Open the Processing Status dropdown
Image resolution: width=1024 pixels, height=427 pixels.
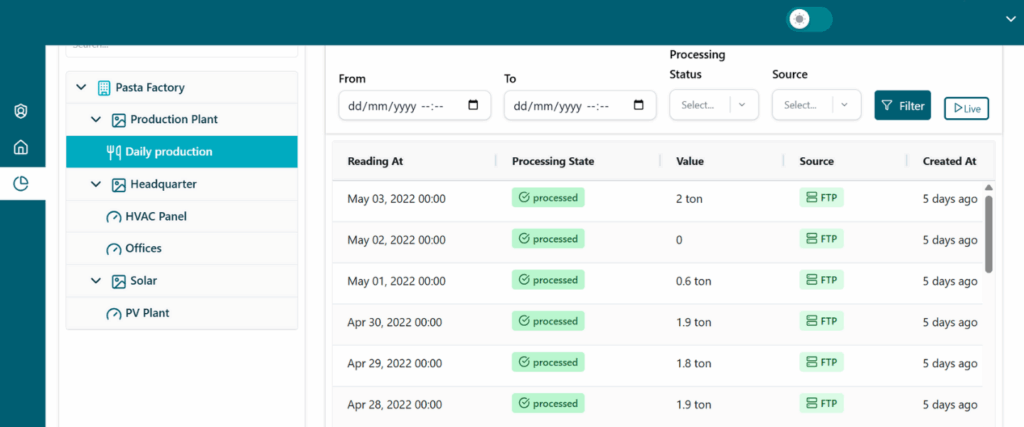tap(713, 105)
